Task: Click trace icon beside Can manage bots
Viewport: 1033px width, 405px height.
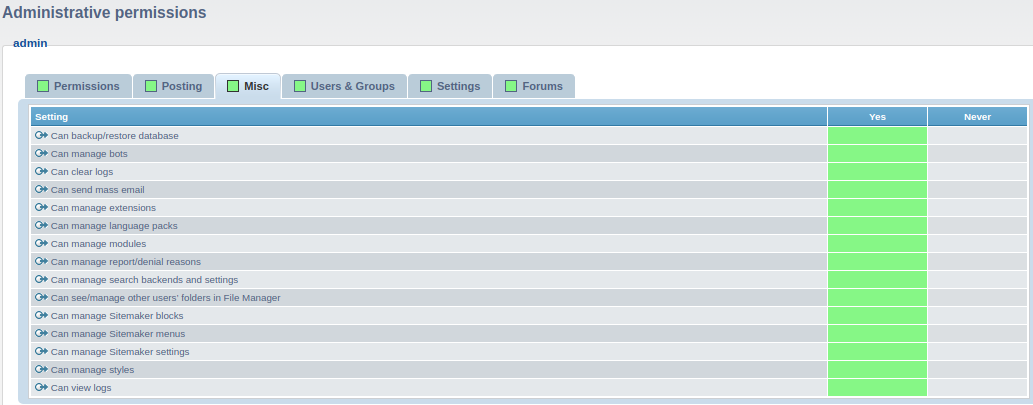Action: pyautogui.click(x=42, y=153)
